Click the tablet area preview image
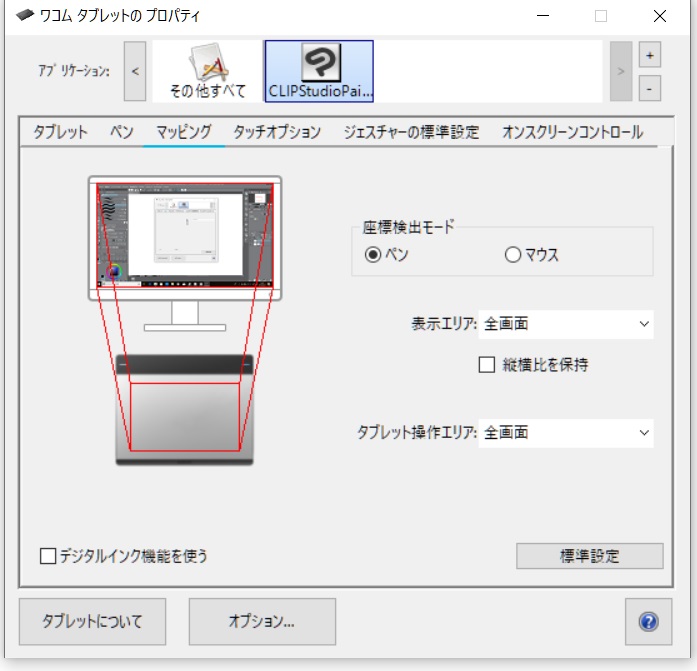697x671 pixels. point(185,410)
